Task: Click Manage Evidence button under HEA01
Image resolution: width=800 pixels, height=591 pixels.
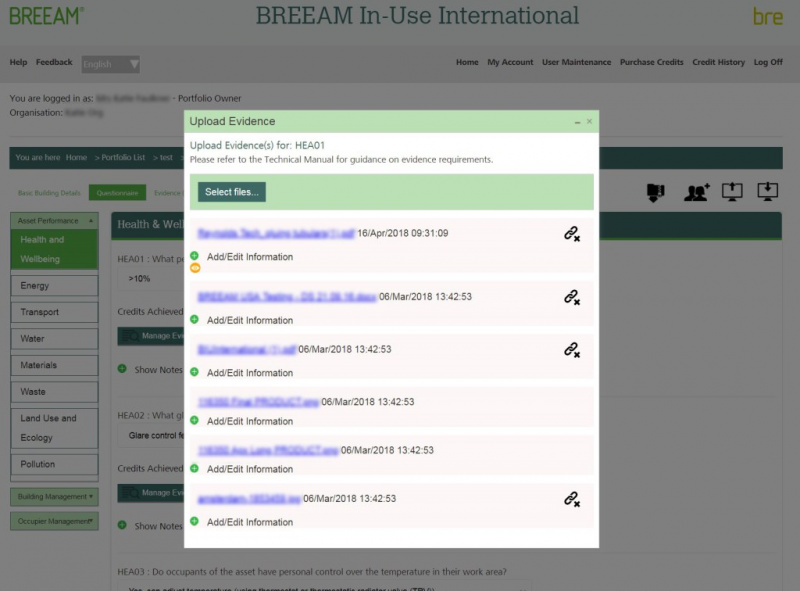Action: pos(151,336)
